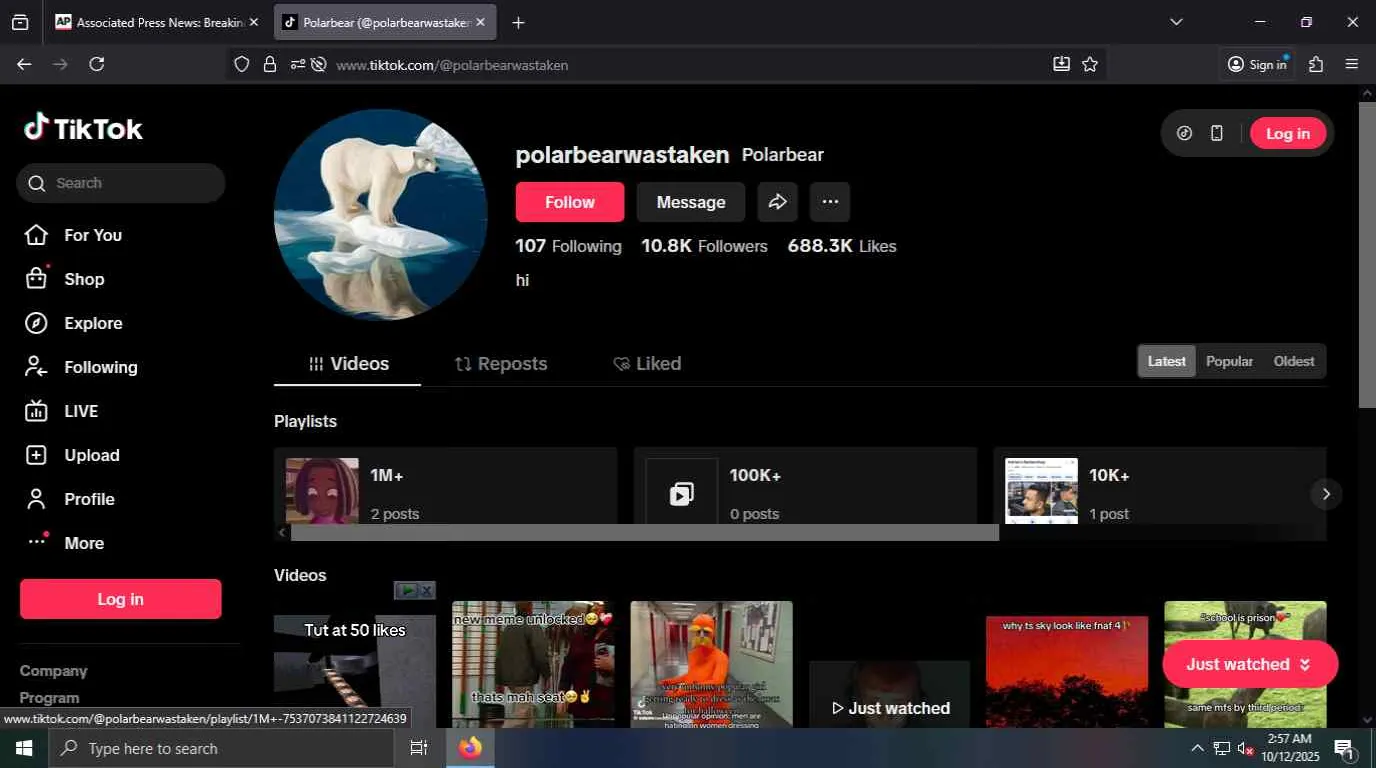Viewport: 1376px width, 768px height.
Task: Expand the Just watched button
Action: pyautogui.click(x=1250, y=664)
